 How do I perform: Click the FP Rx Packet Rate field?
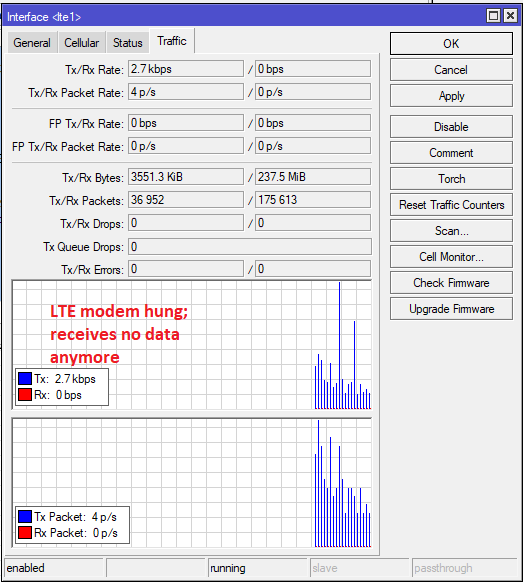(313, 146)
